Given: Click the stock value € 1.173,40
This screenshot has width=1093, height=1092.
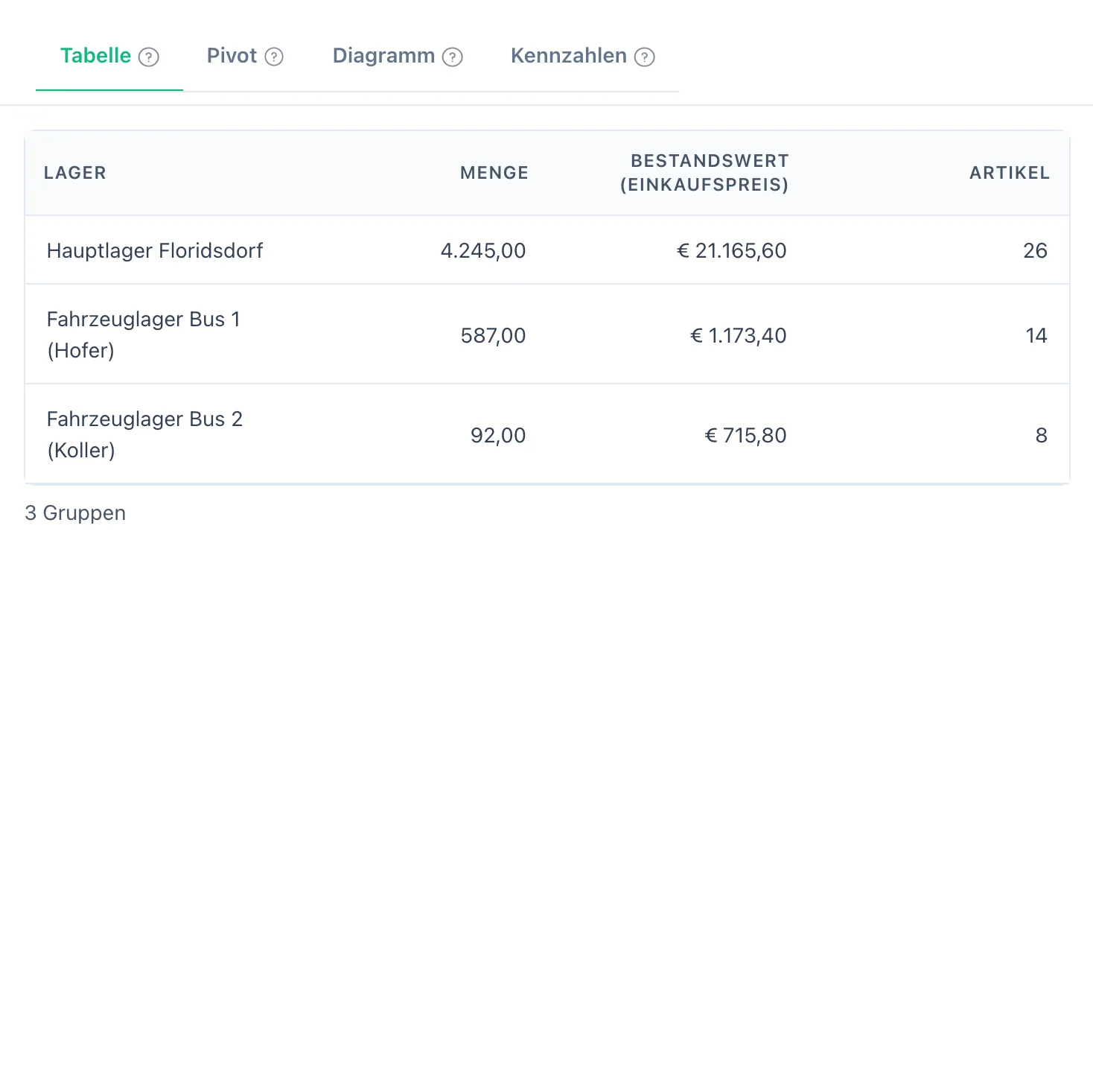Looking at the screenshot, I should click(738, 335).
